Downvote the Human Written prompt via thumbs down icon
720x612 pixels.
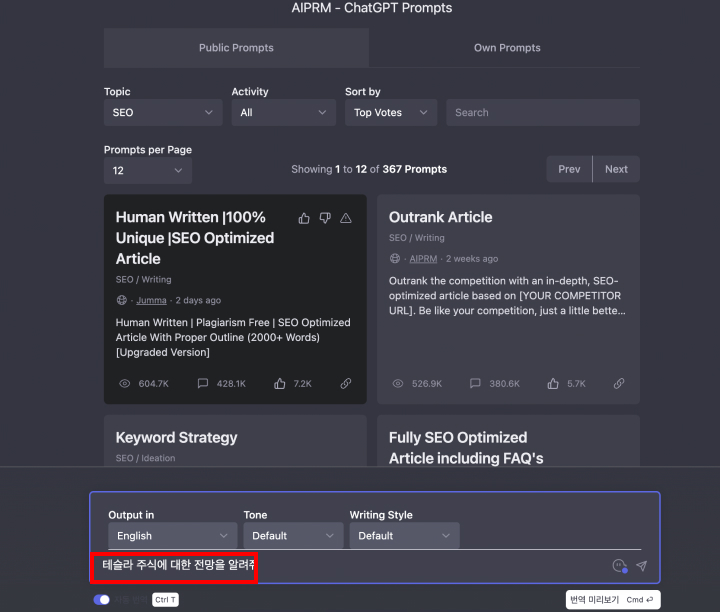(325, 218)
